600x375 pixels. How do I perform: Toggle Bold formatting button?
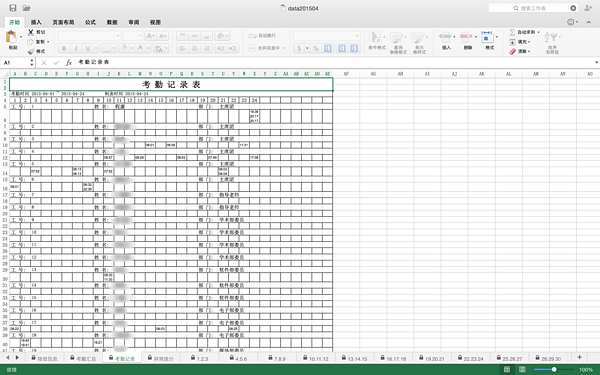(x=64, y=48)
